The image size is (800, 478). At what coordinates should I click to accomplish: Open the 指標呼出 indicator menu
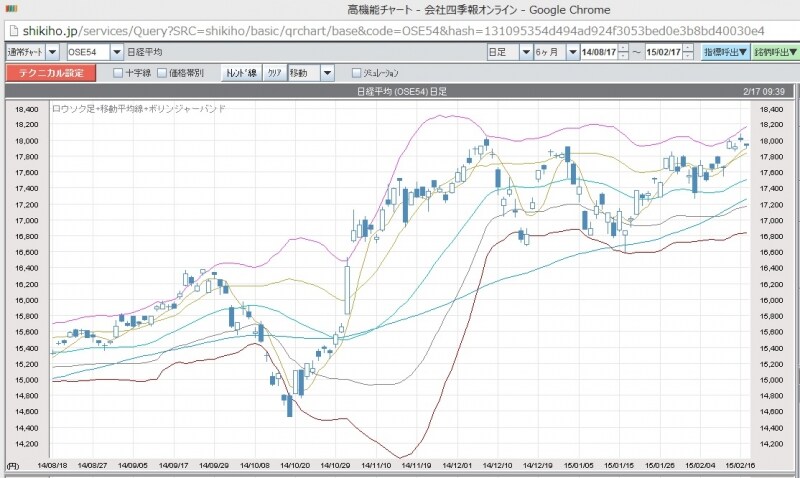point(725,51)
